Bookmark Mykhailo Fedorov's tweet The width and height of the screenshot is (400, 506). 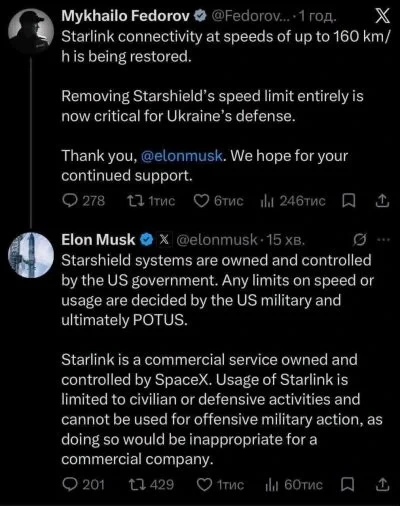349,201
